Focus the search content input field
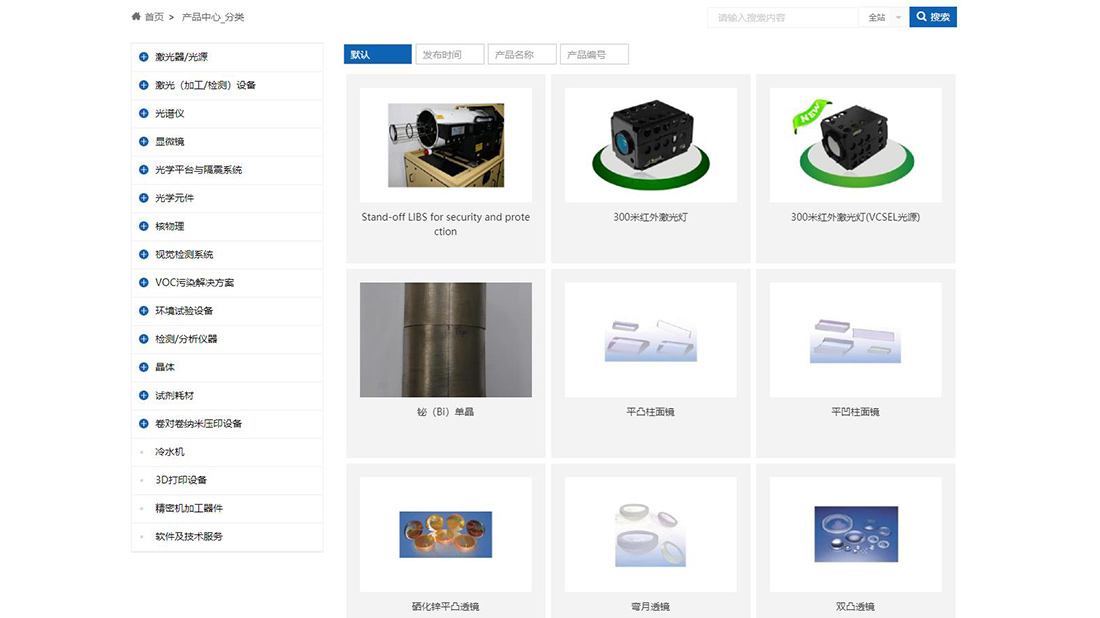 (782, 17)
